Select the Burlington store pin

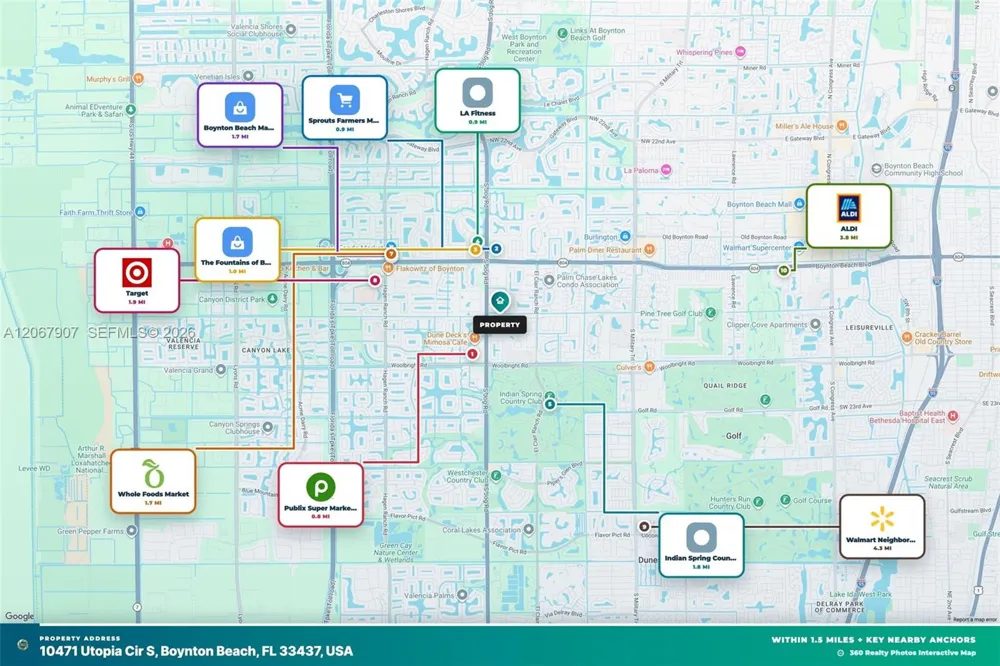(x=625, y=236)
